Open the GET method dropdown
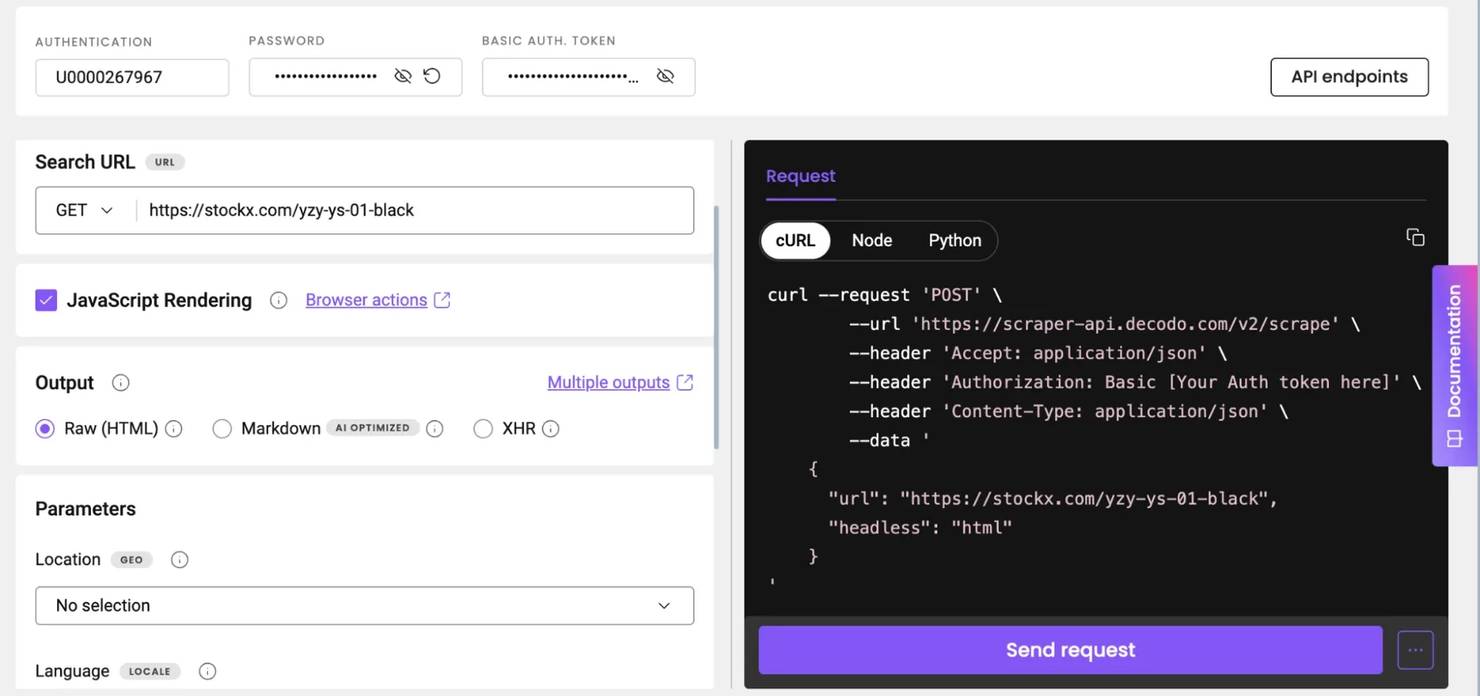1480x696 pixels. click(x=85, y=210)
